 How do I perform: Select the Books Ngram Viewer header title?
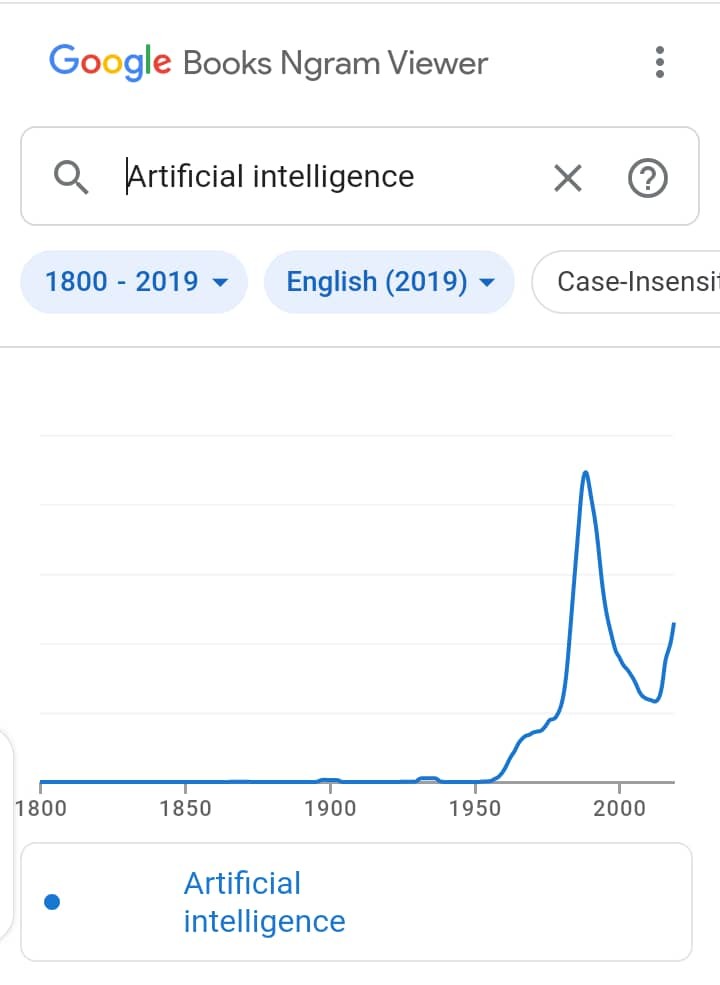[335, 62]
